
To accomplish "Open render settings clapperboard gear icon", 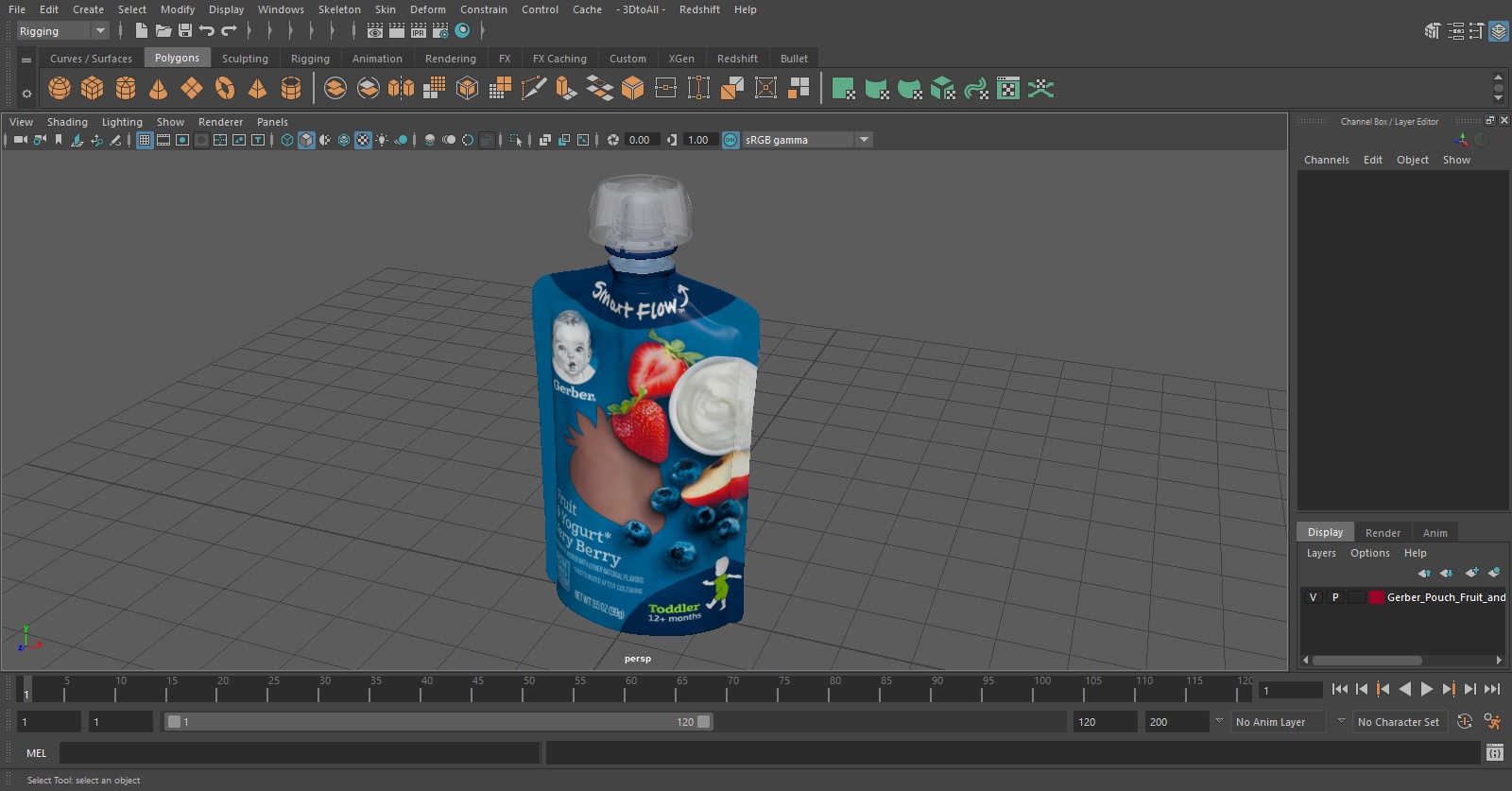I will [440, 30].
